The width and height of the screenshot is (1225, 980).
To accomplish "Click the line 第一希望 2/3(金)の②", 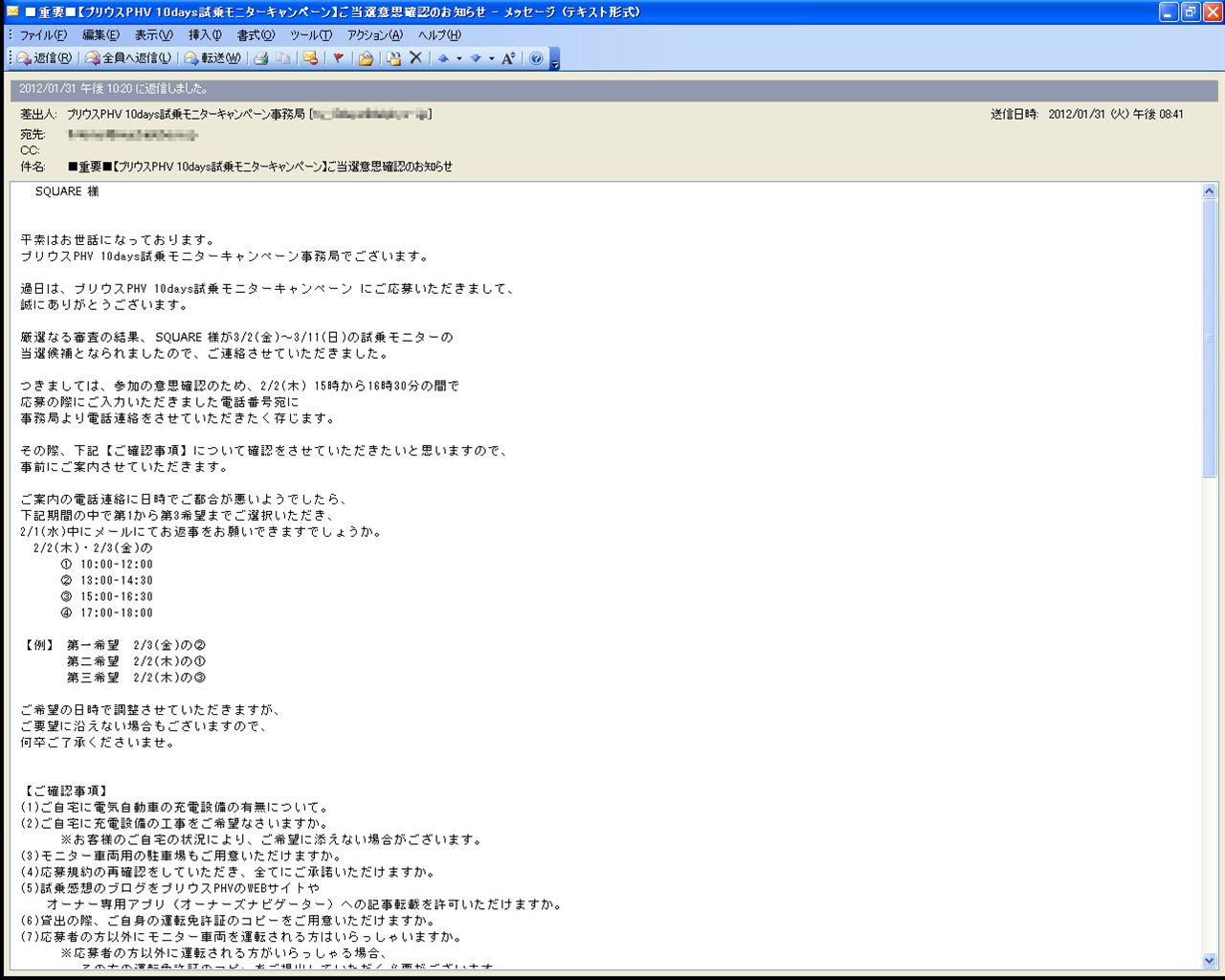I will click(x=136, y=646).
